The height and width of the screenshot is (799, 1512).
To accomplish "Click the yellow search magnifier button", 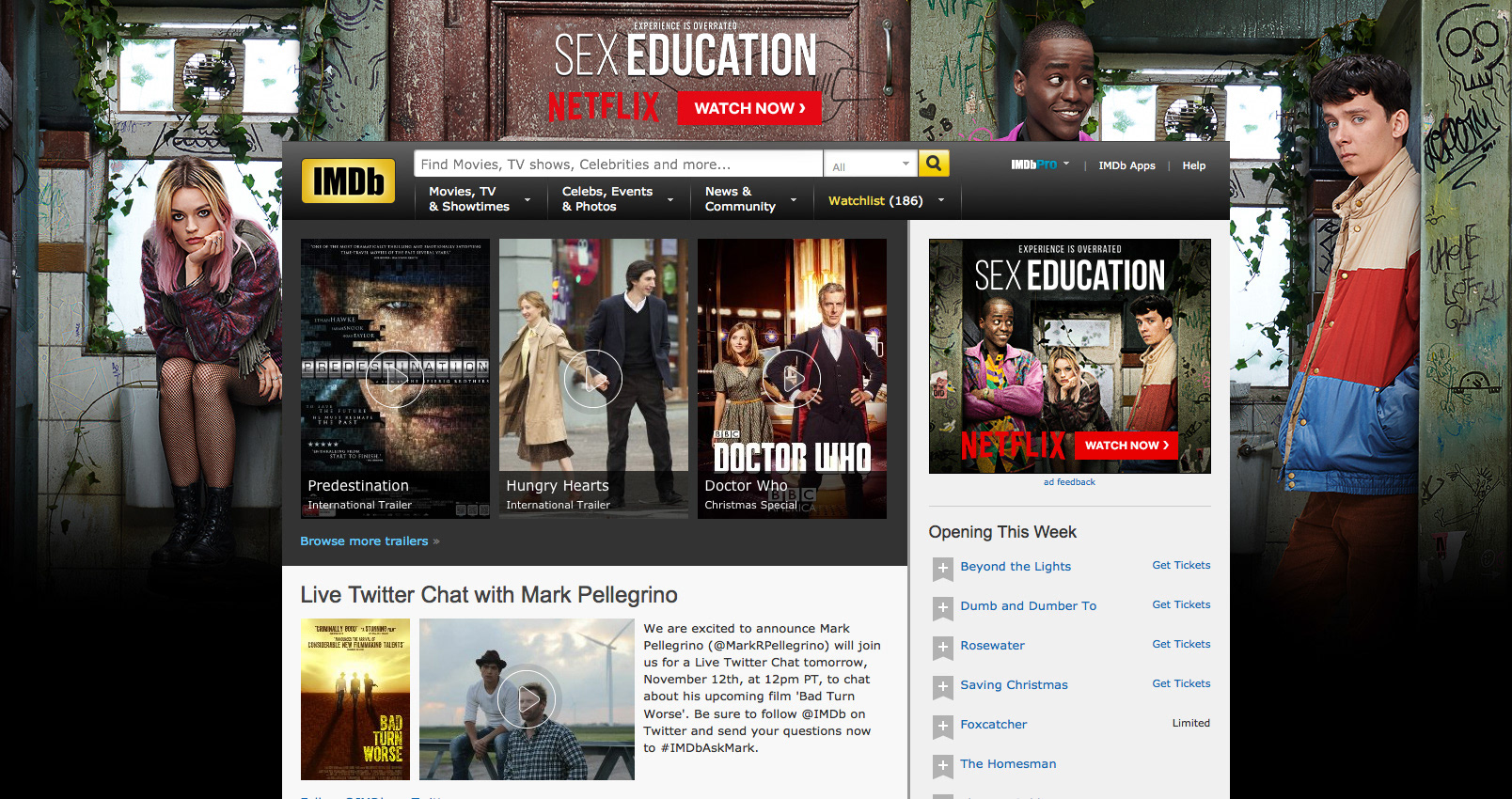I will [934, 164].
